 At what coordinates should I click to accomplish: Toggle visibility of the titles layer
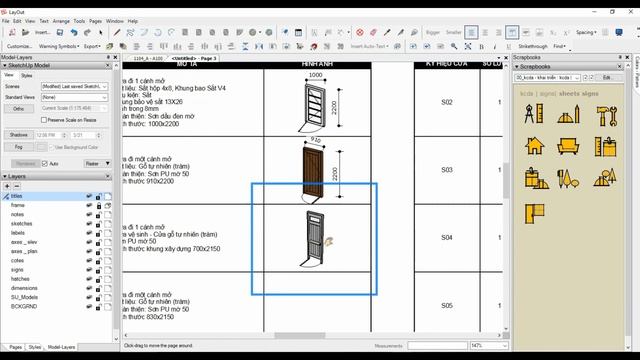tap(89, 196)
